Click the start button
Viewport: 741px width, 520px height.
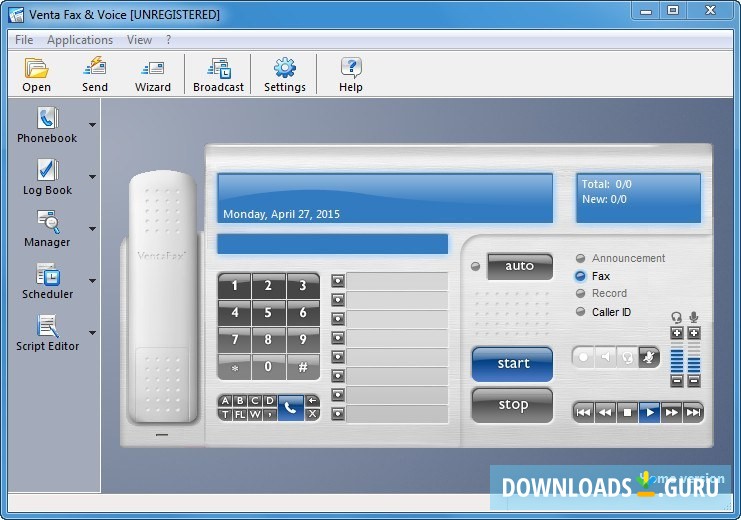tap(512, 364)
